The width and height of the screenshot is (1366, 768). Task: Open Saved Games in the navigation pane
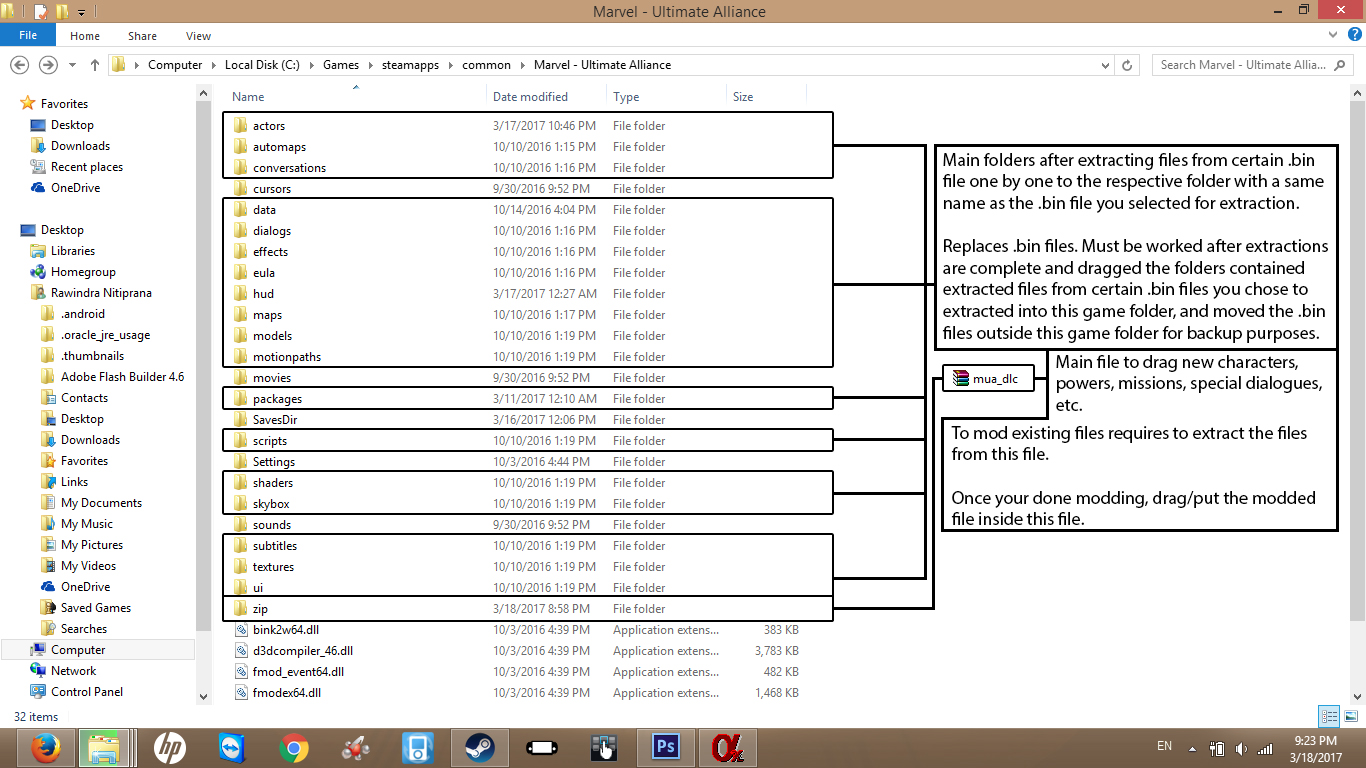96,608
